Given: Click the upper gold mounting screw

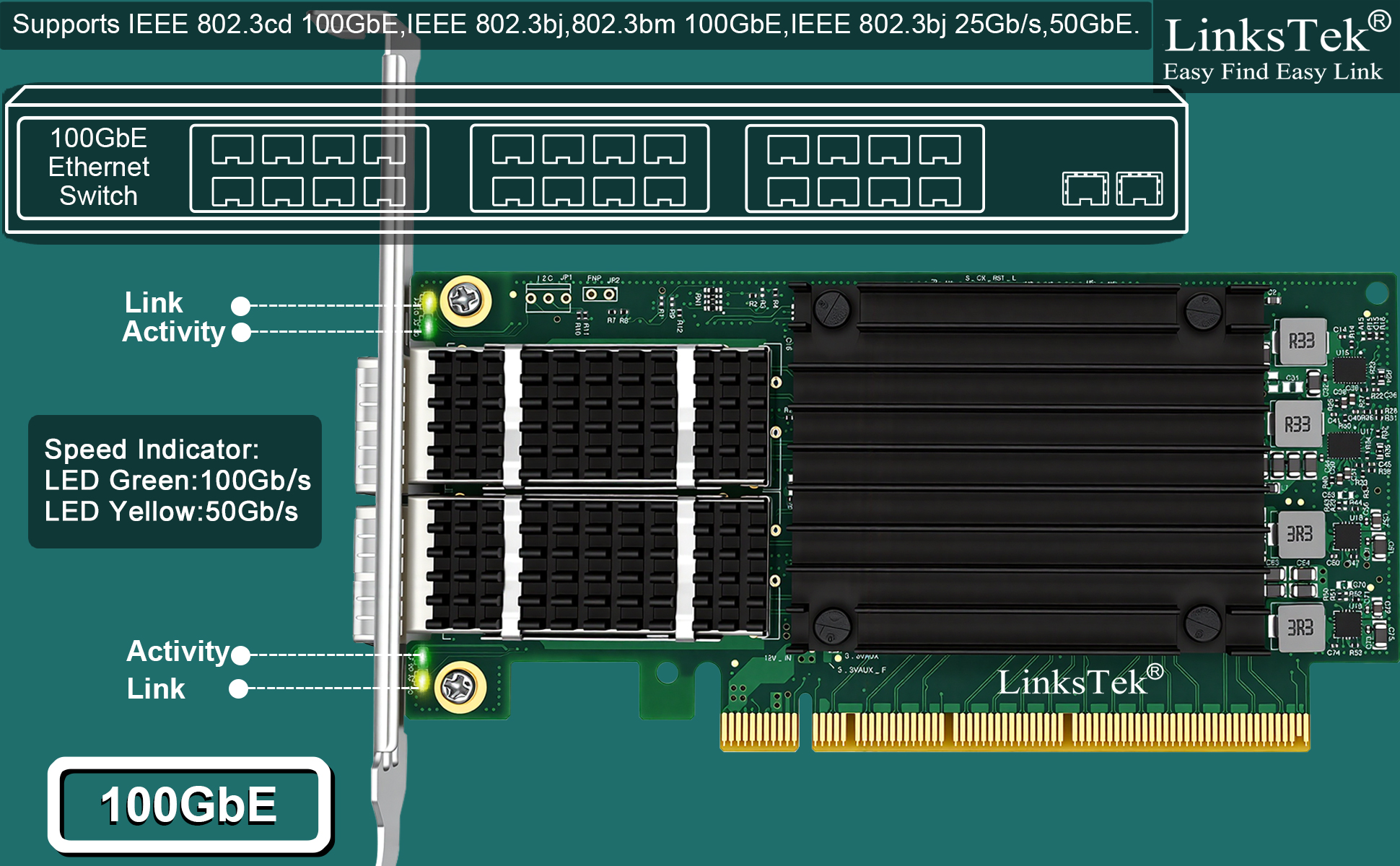Looking at the screenshot, I should [465, 300].
